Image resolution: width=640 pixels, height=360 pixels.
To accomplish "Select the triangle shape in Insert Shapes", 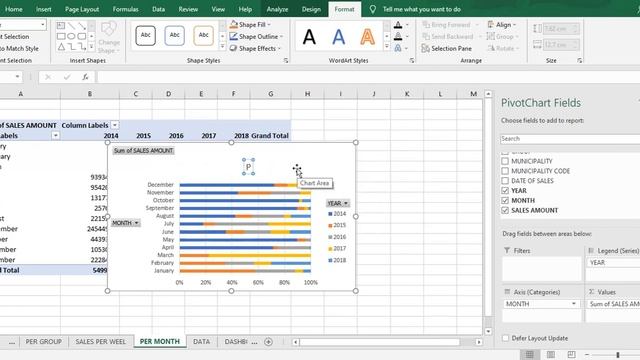I will coord(61,47).
